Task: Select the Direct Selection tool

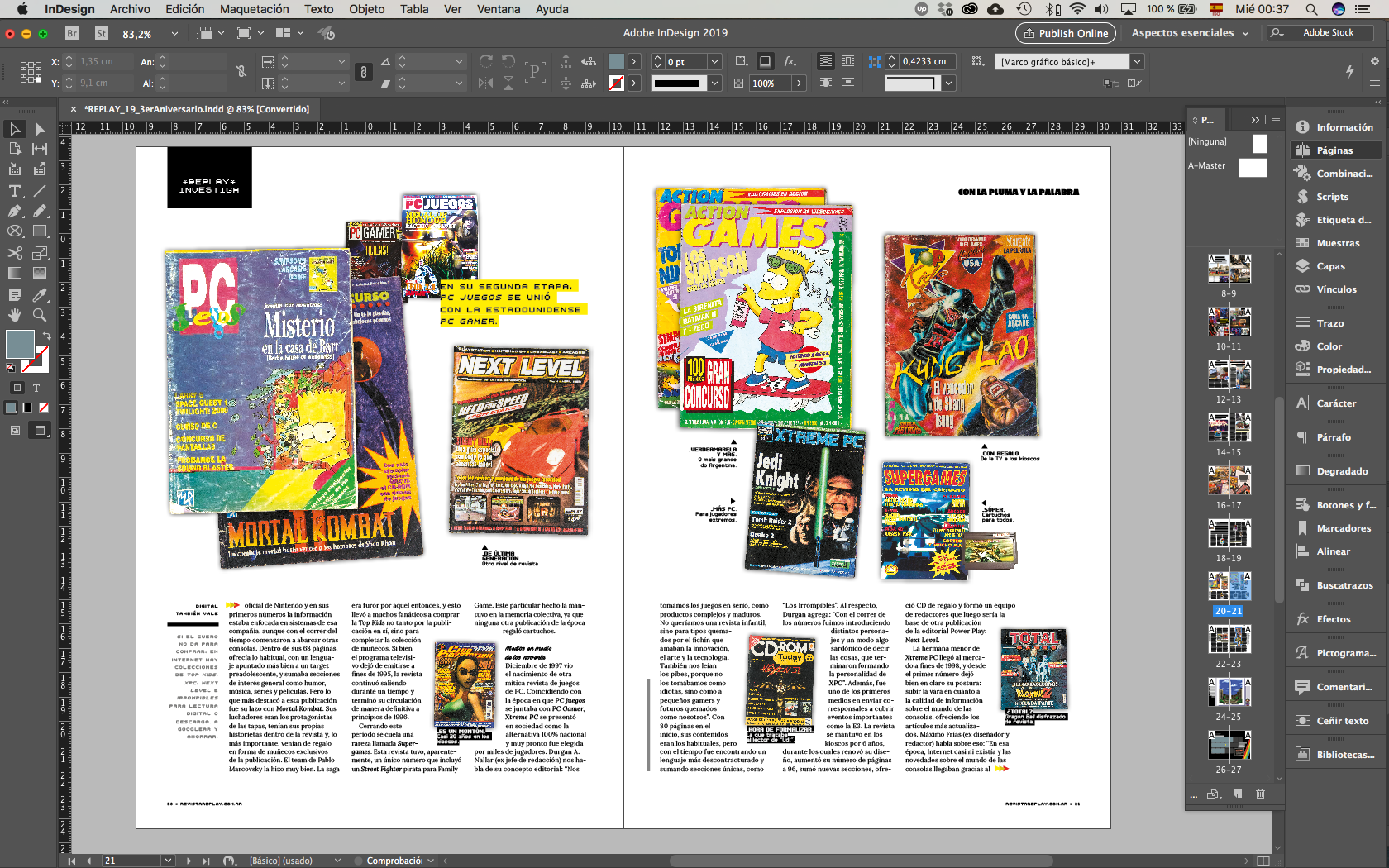Action: (x=40, y=128)
